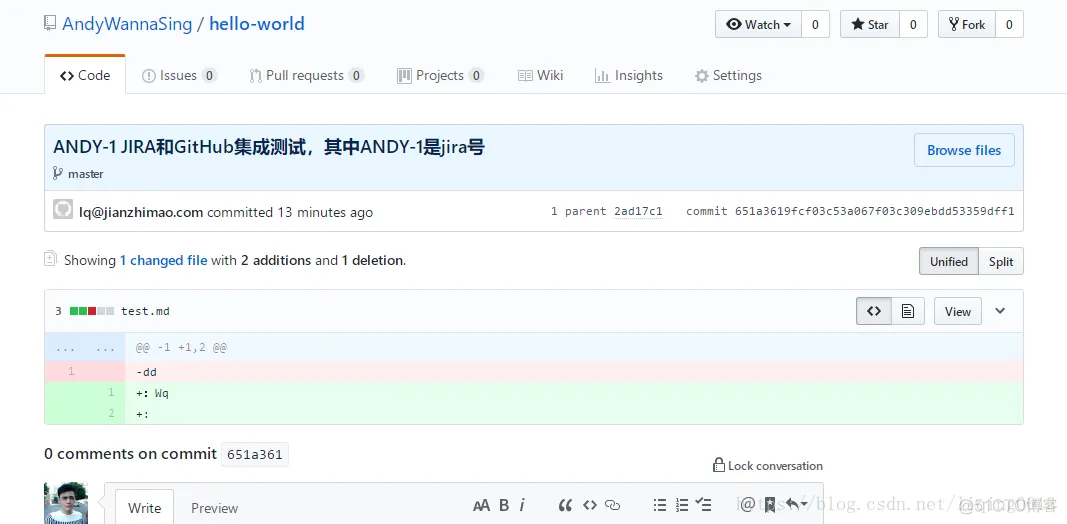Click the Lock conversation link
This screenshot has height=524, width=1067.
[x=768, y=465]
